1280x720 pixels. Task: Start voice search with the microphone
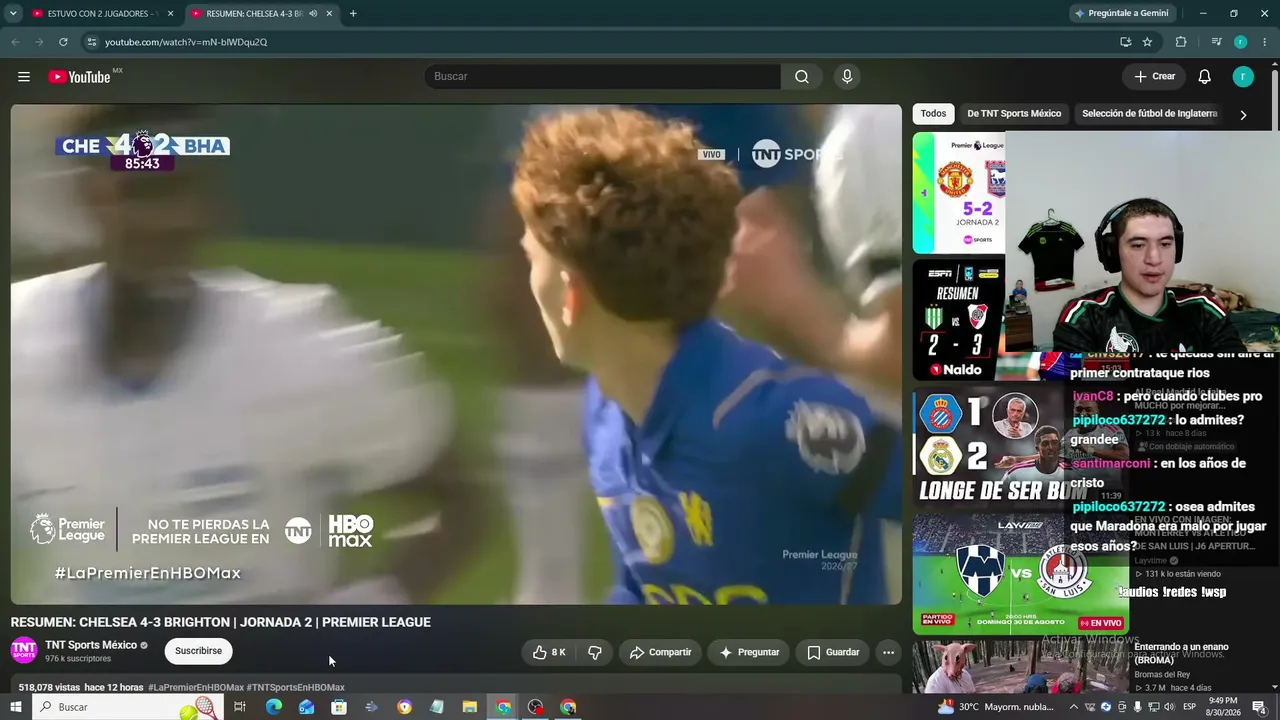pyautogui.click(x=847, y=77)
